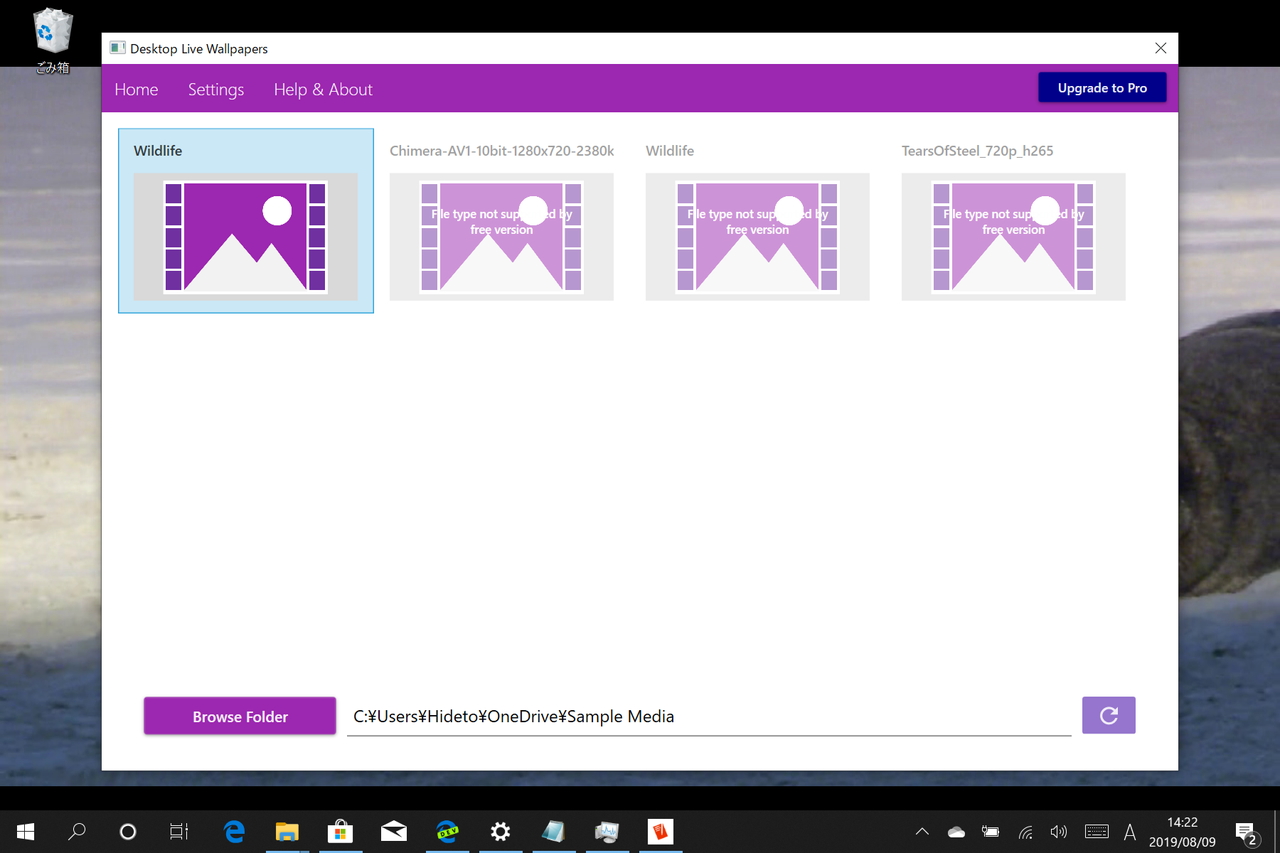
Task: Open the Action Center notifications icon
Action: (1246, 832)
